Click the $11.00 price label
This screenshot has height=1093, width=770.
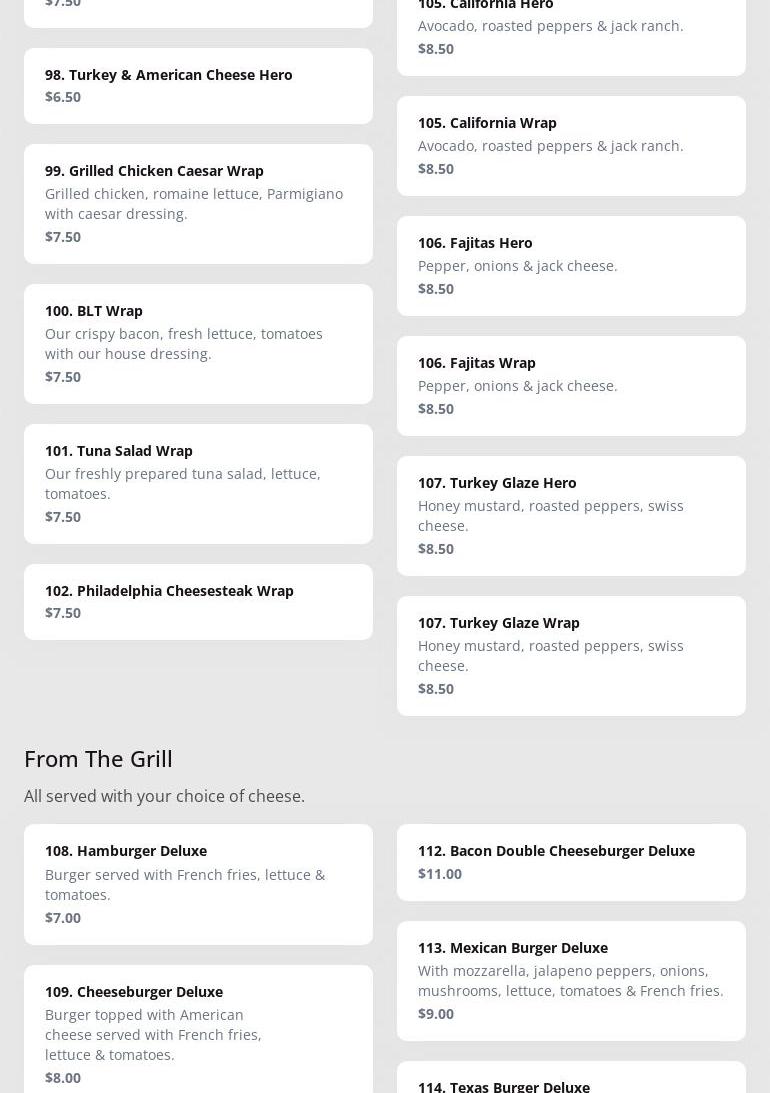pos(440,873)
